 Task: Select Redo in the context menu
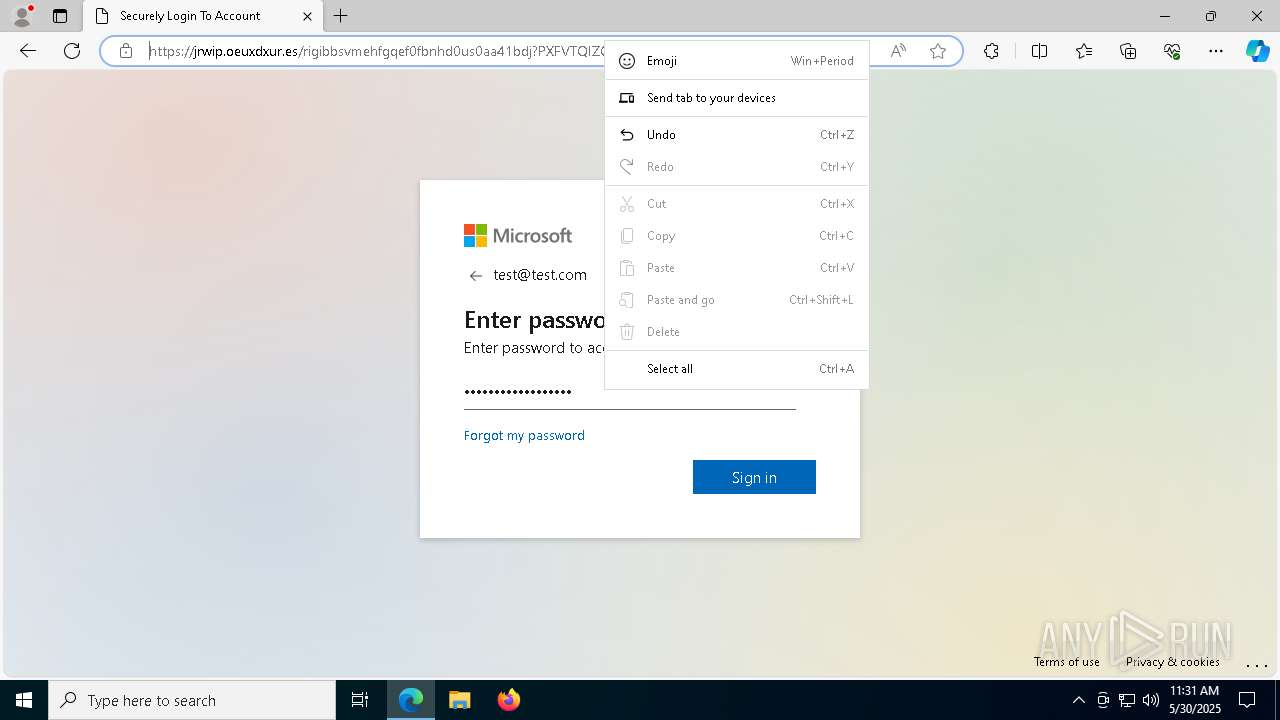click(x=737, y=167)
